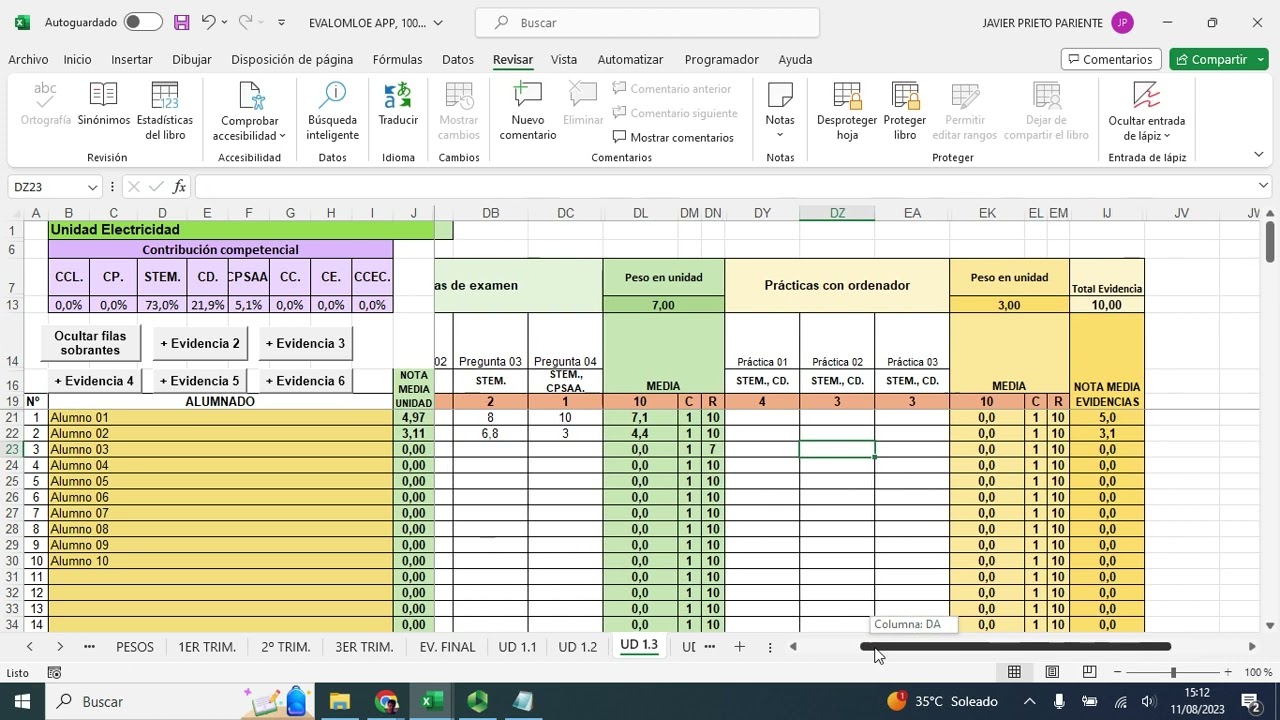
Task: Collapse the ribbon with the chevron
Action: (1258, 154)
